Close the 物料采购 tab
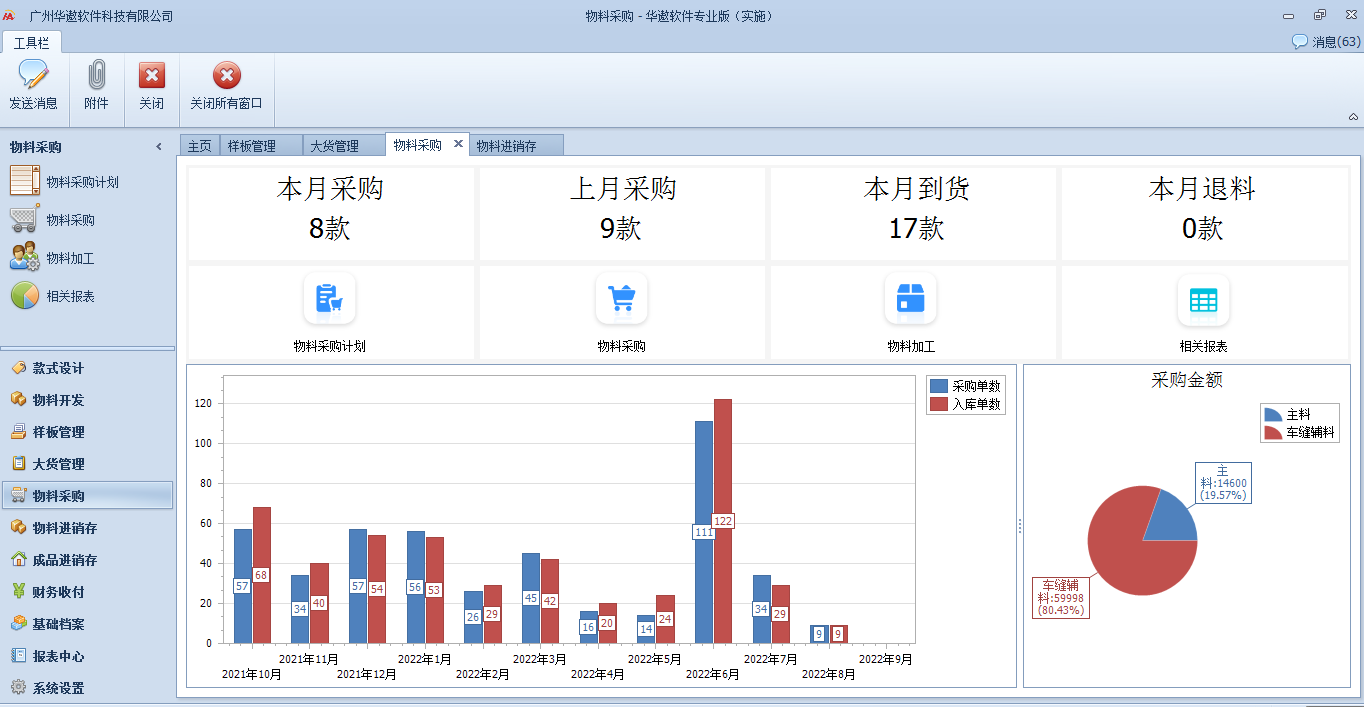The image size is (1364, 707). (x=459, y=144)
